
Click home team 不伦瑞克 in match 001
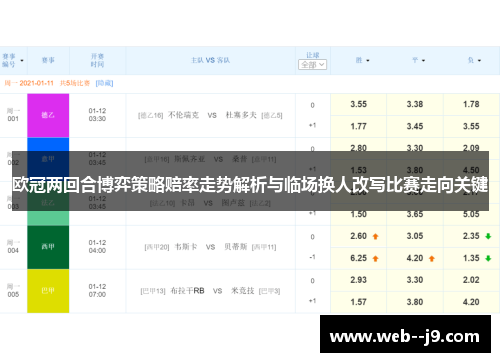coord(183,115)
